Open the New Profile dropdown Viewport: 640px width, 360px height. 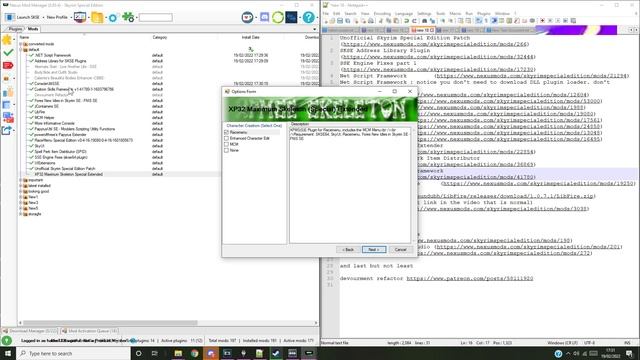59,17
